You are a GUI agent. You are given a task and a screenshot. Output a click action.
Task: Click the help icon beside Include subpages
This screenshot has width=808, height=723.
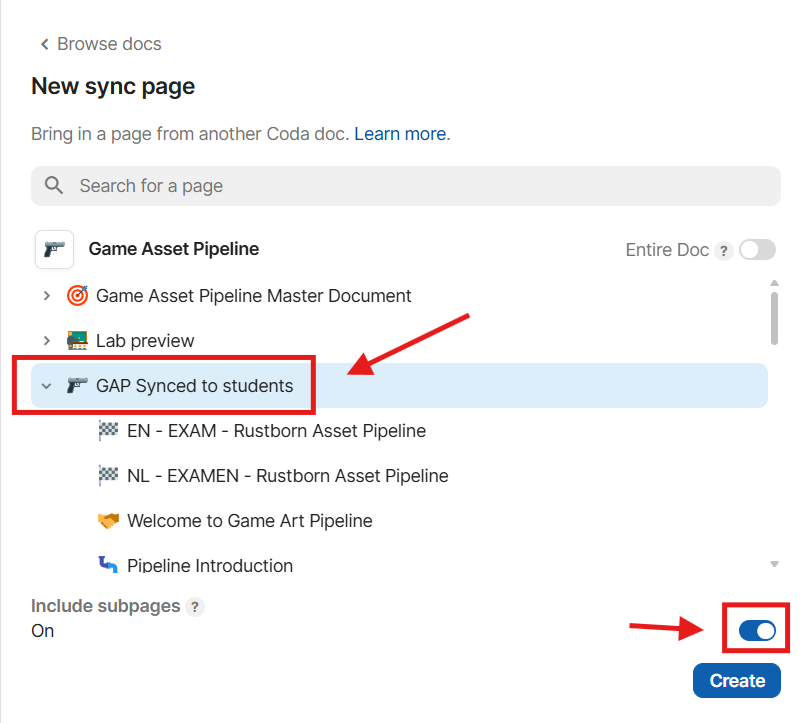(x=195, y=606)
